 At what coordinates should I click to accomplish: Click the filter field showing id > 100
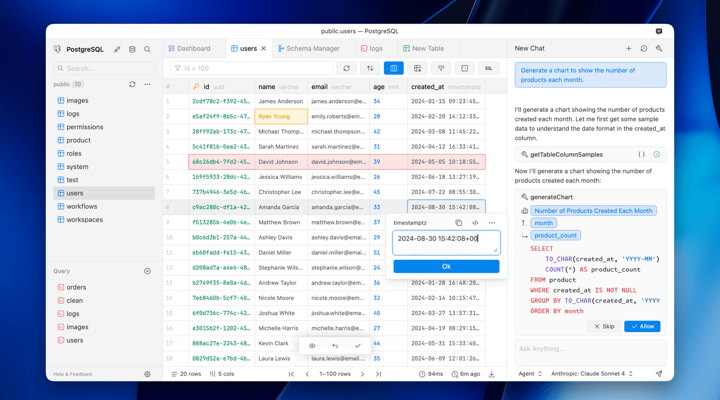[x=251, y=68]
